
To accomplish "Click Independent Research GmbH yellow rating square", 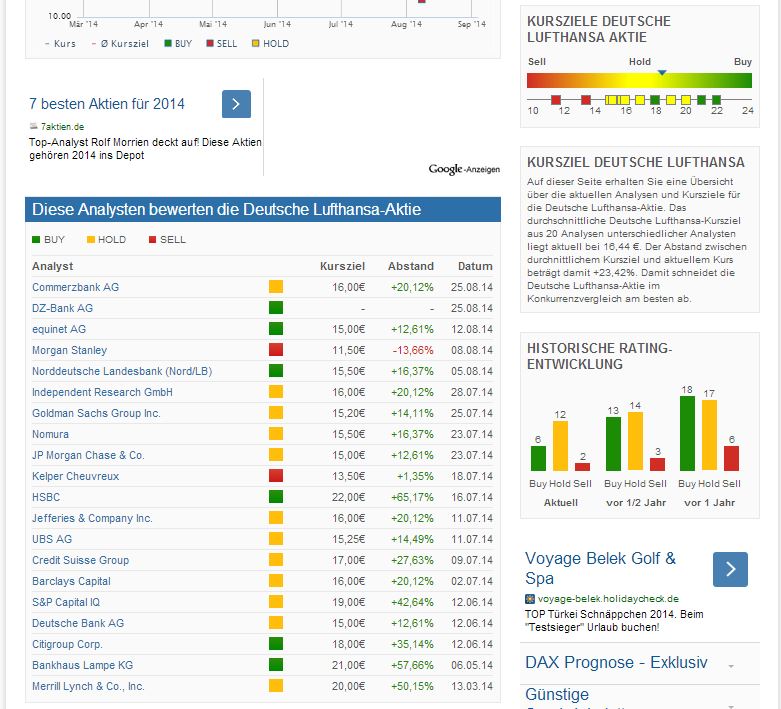I will click(275, 391).
